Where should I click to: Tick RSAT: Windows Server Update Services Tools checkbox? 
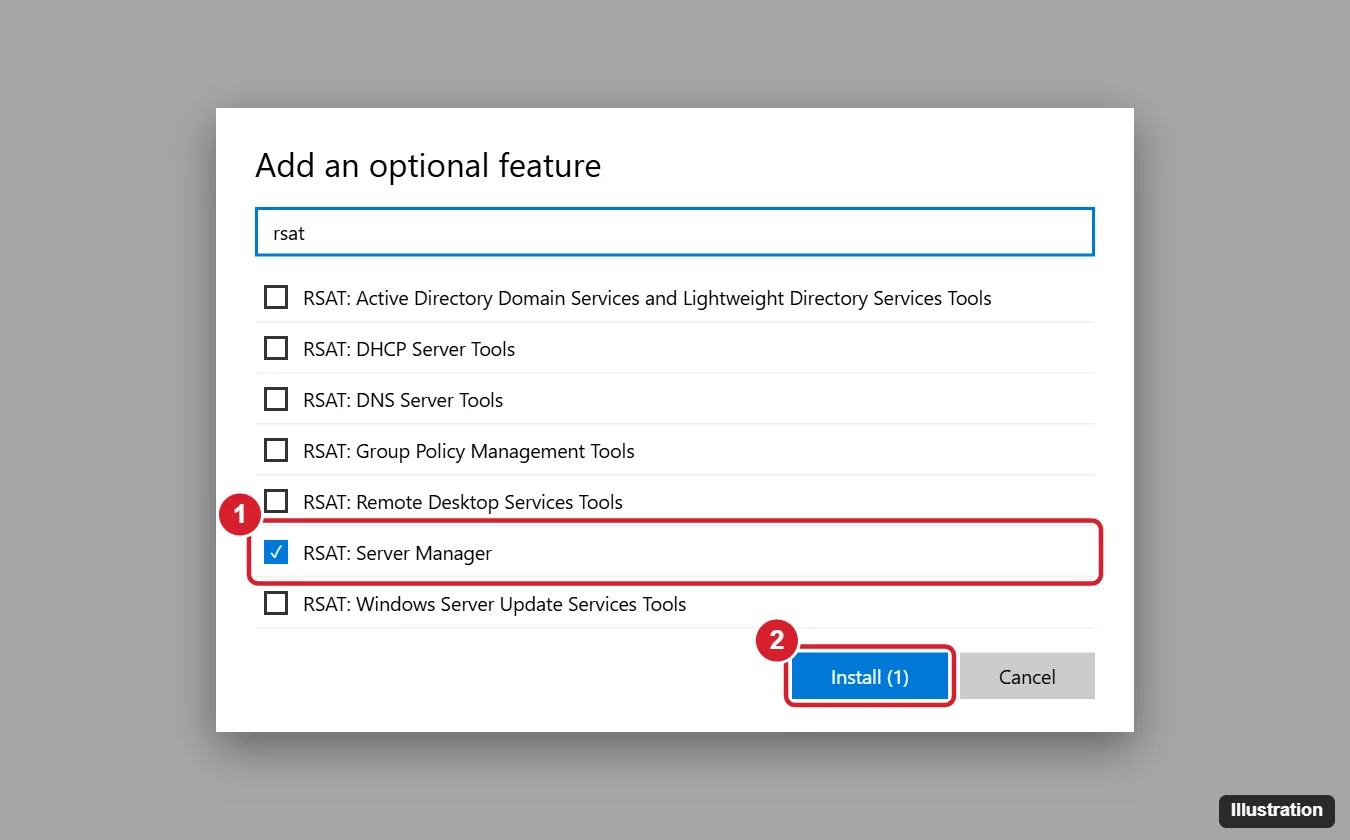coord(276,603)
